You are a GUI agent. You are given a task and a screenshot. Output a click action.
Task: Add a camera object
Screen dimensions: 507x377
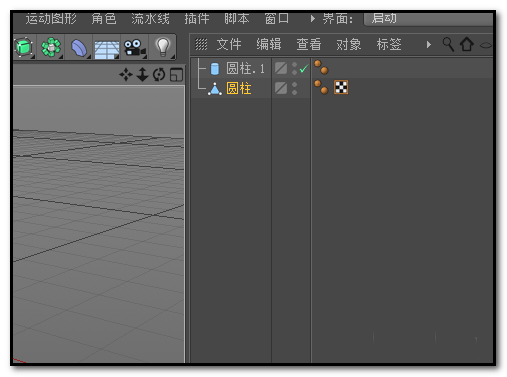(134, 48)
